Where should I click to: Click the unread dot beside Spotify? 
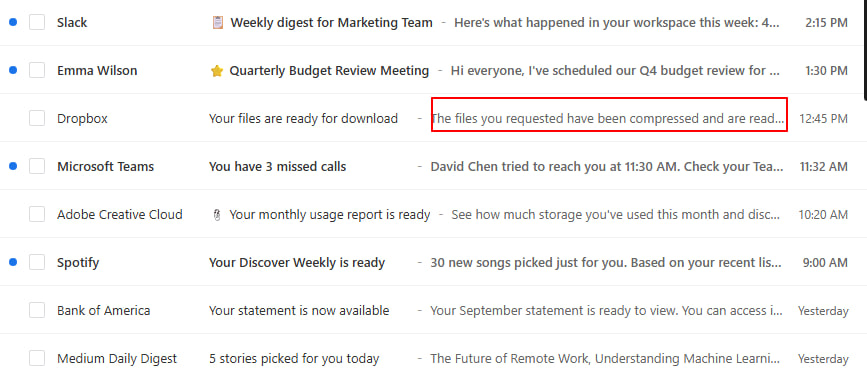[x=13, y=262]
